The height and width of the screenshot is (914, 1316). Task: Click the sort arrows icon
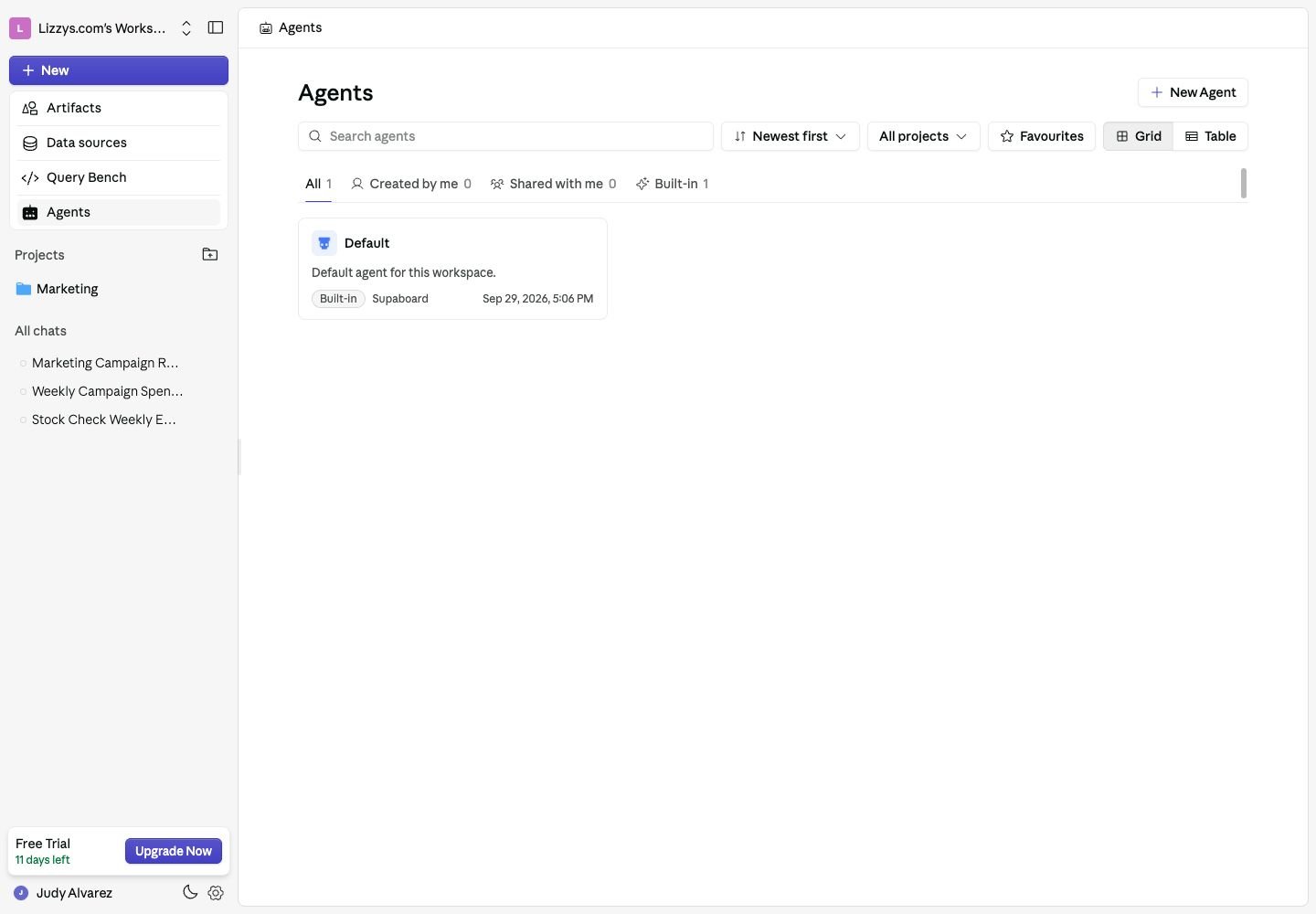740,136
